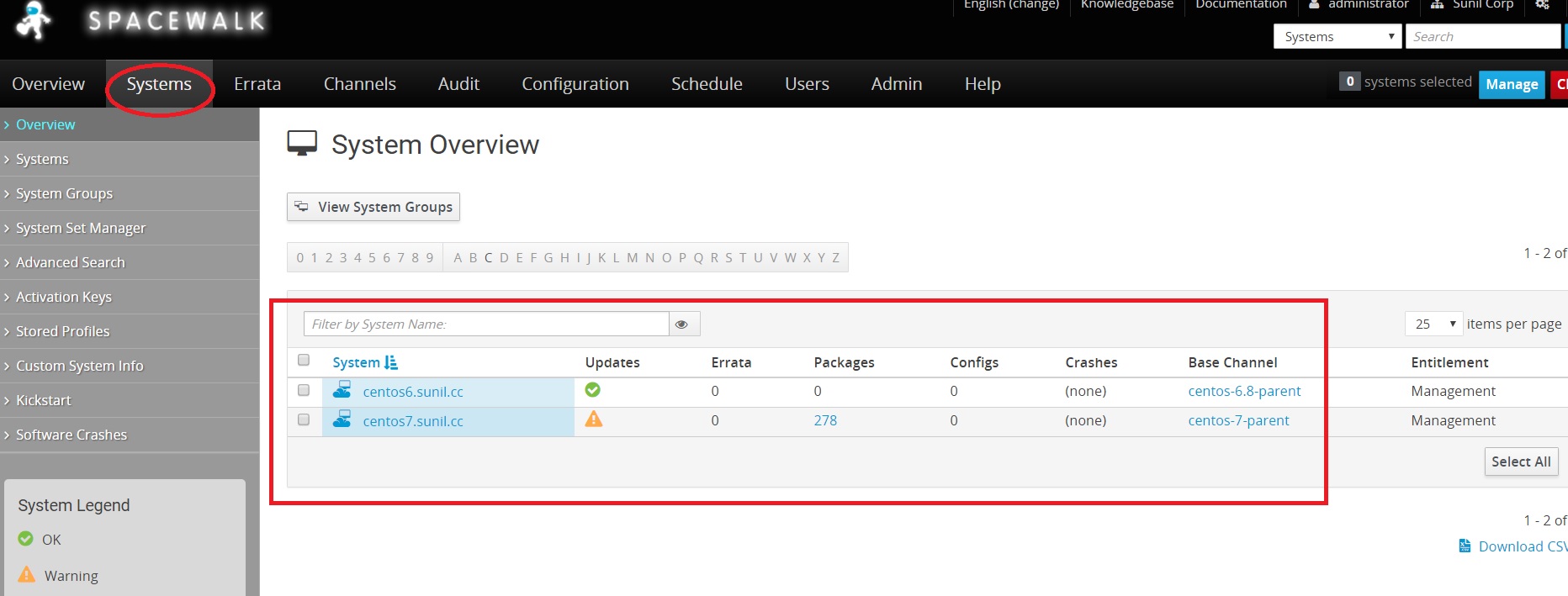
Task: Click the Sunil Corp organization link
Action: (x=1483, y=5)
